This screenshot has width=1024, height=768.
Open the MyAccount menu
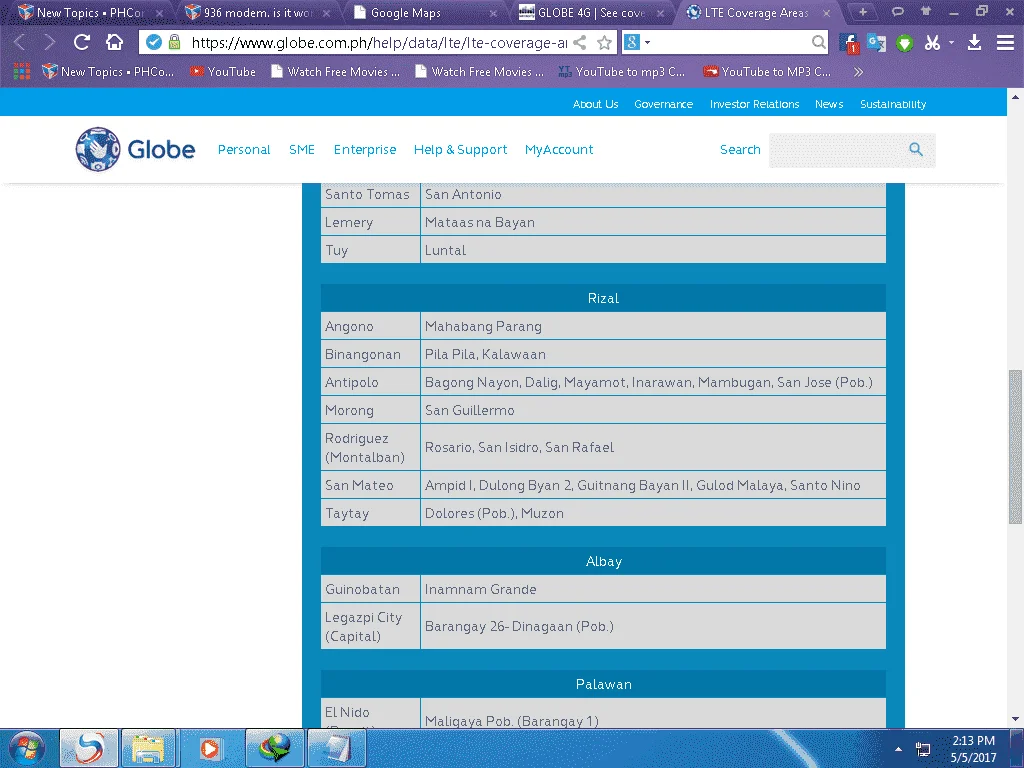[559, 150]
